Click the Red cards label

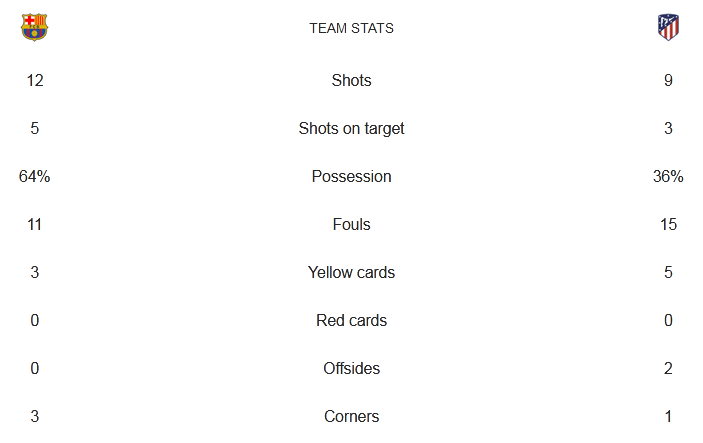352,320
